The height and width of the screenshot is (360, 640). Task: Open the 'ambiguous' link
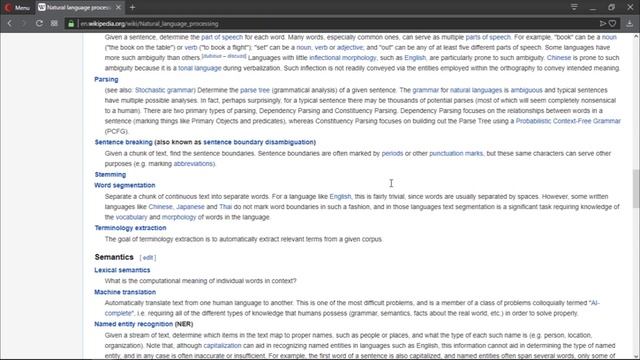point(527,90)
